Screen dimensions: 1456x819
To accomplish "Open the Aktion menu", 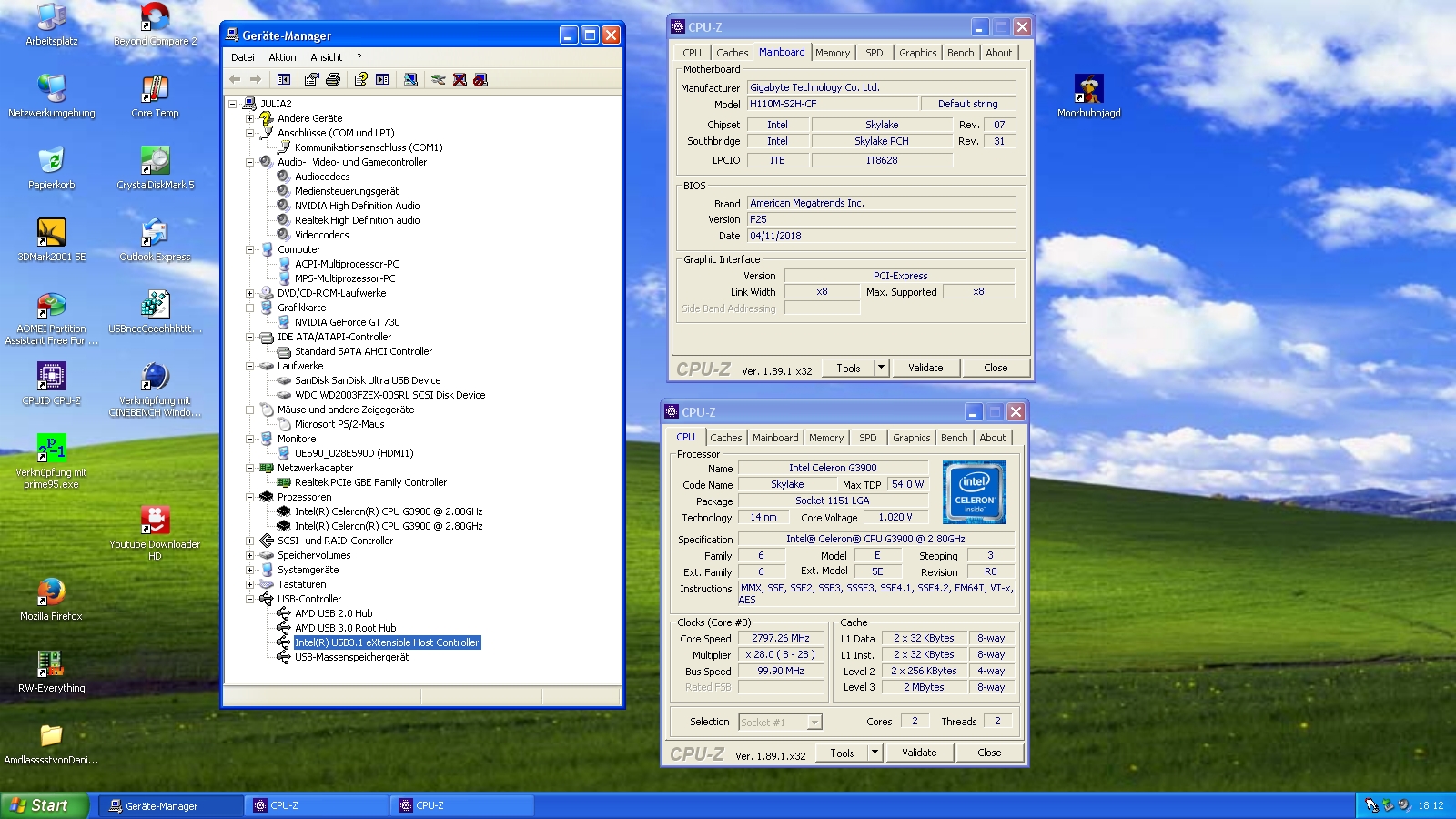I will [282, 57].
